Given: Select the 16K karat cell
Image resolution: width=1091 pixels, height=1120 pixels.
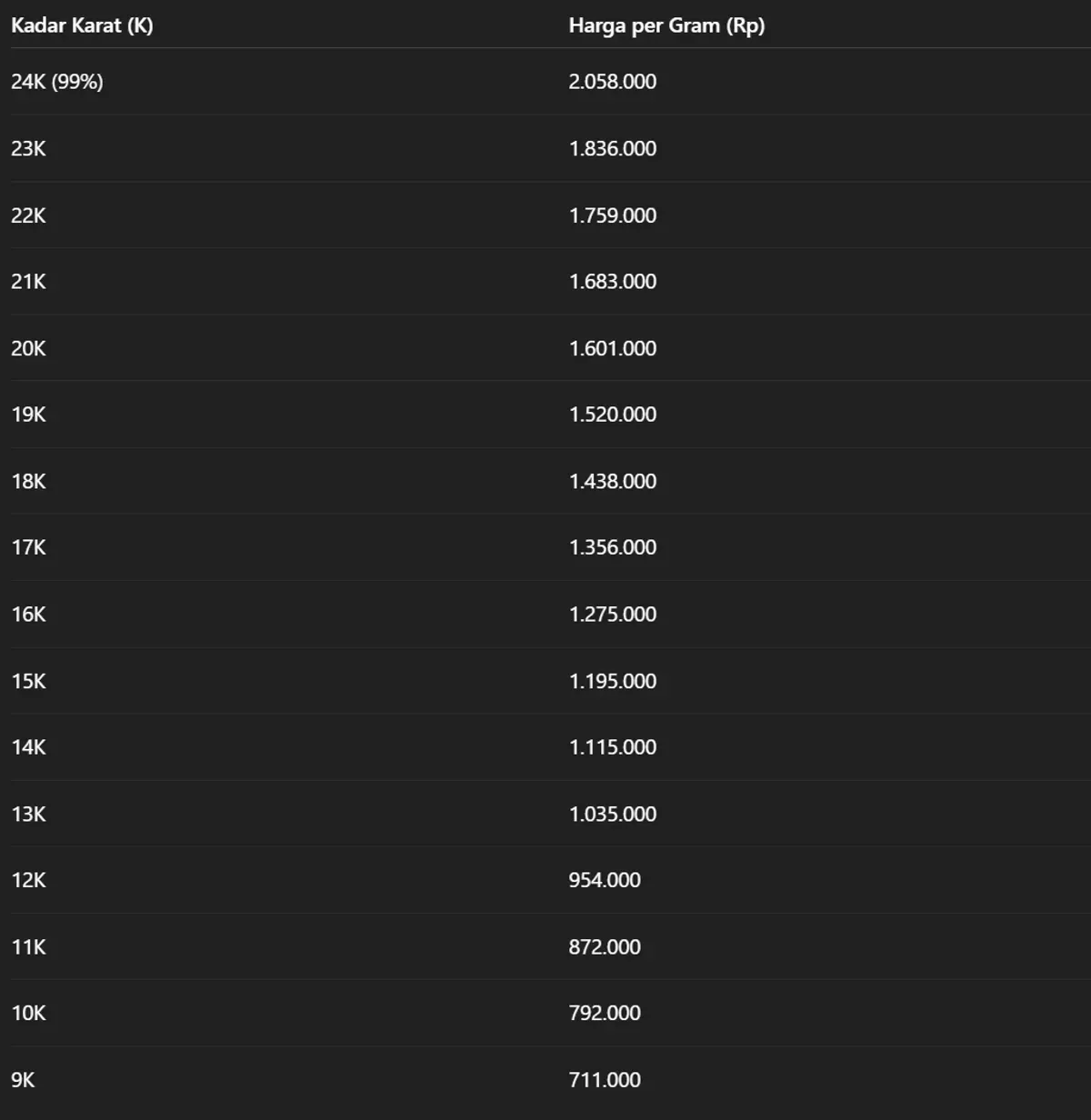Looking at the screenshot, I should tap(28, 615).
